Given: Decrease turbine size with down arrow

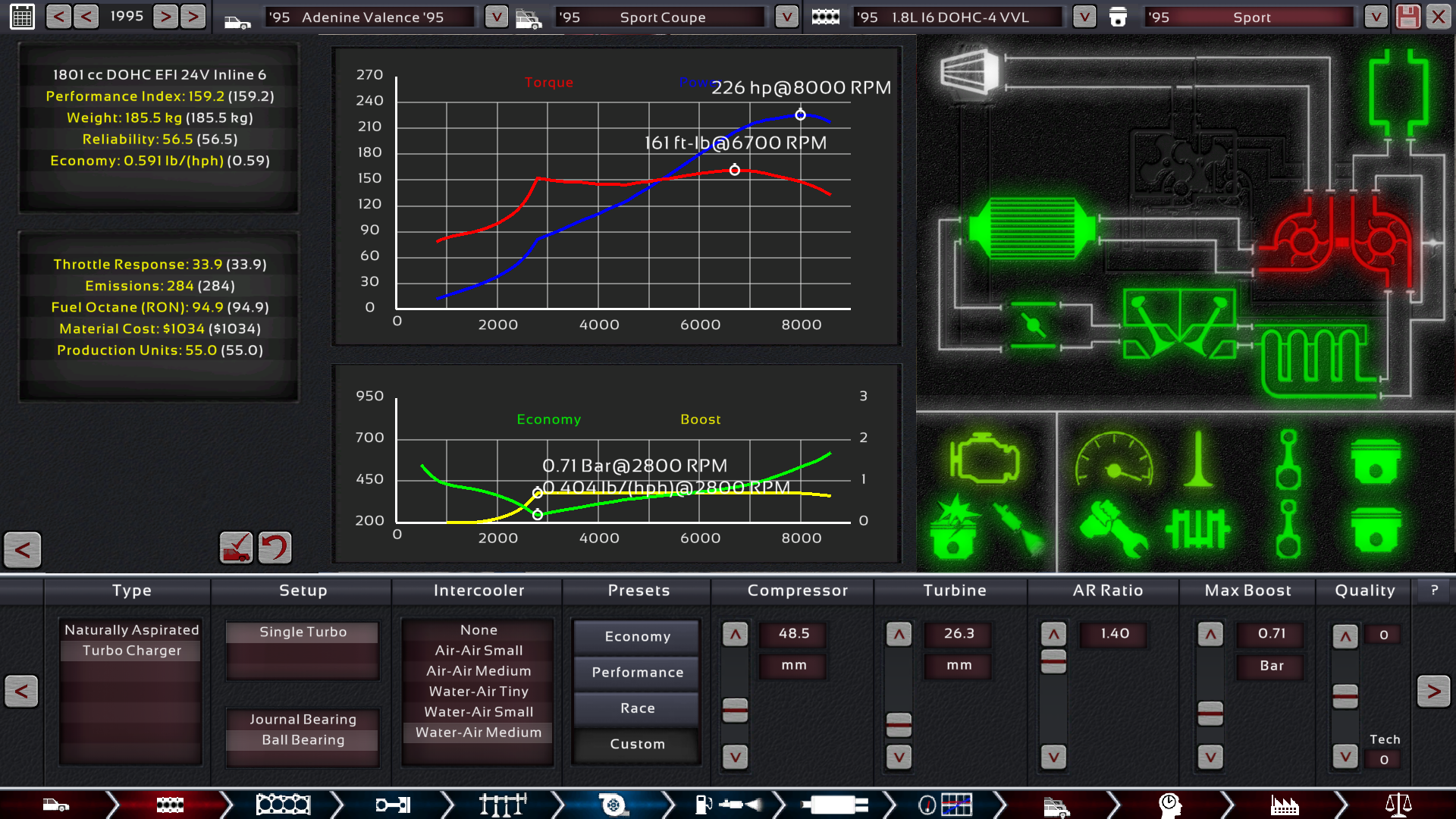Looking at the screenshot, I should coord(899,756).
